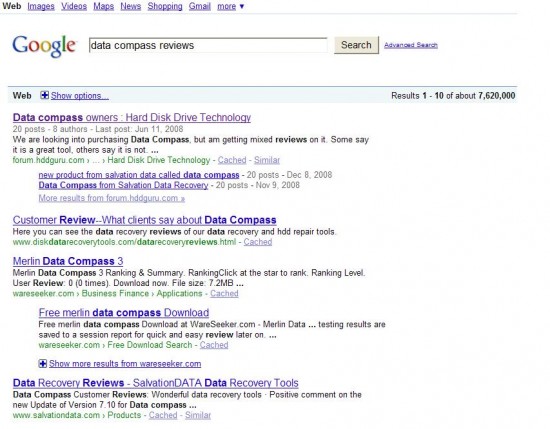Viewport: 550px width, 429px height.
Task: Find Similar pages for salvationdata.com result
Action: click(198, 415)
